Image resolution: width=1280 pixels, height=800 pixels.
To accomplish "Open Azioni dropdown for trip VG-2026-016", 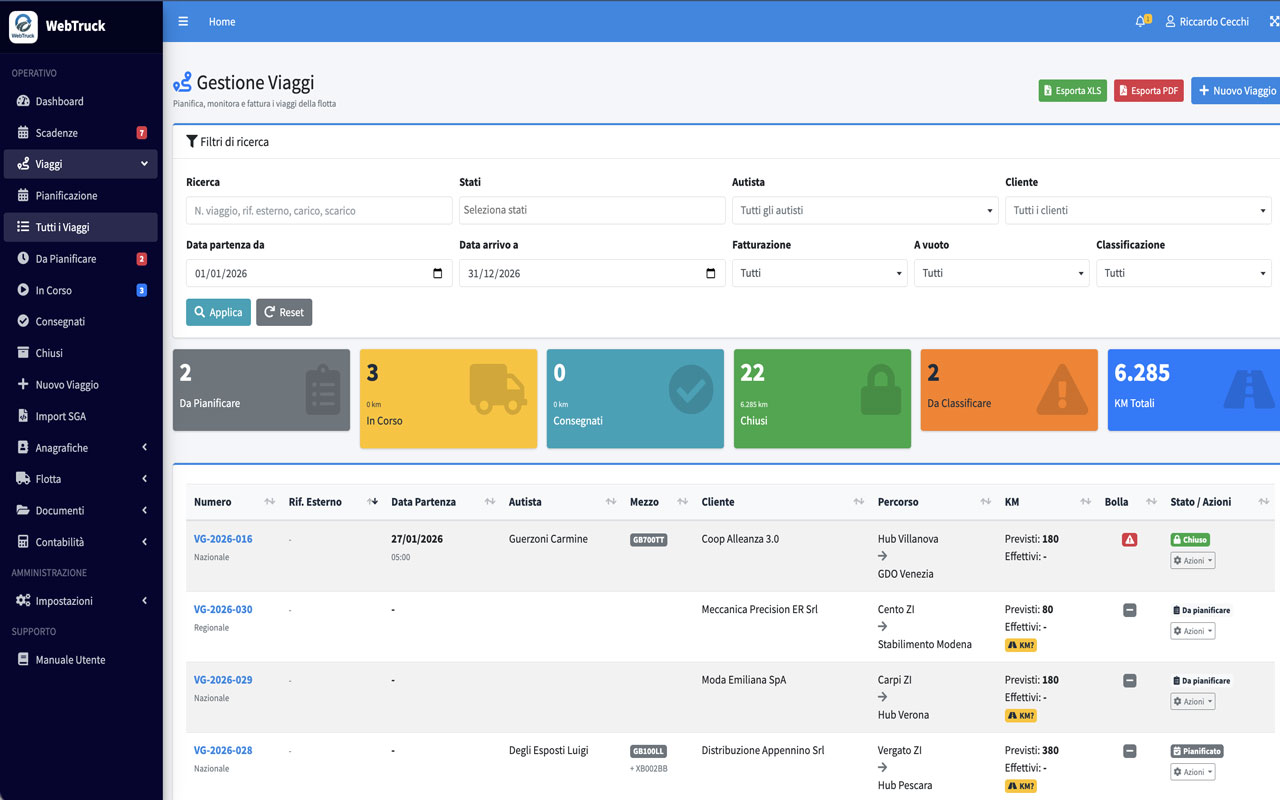I will click(x=1192, y=561).
